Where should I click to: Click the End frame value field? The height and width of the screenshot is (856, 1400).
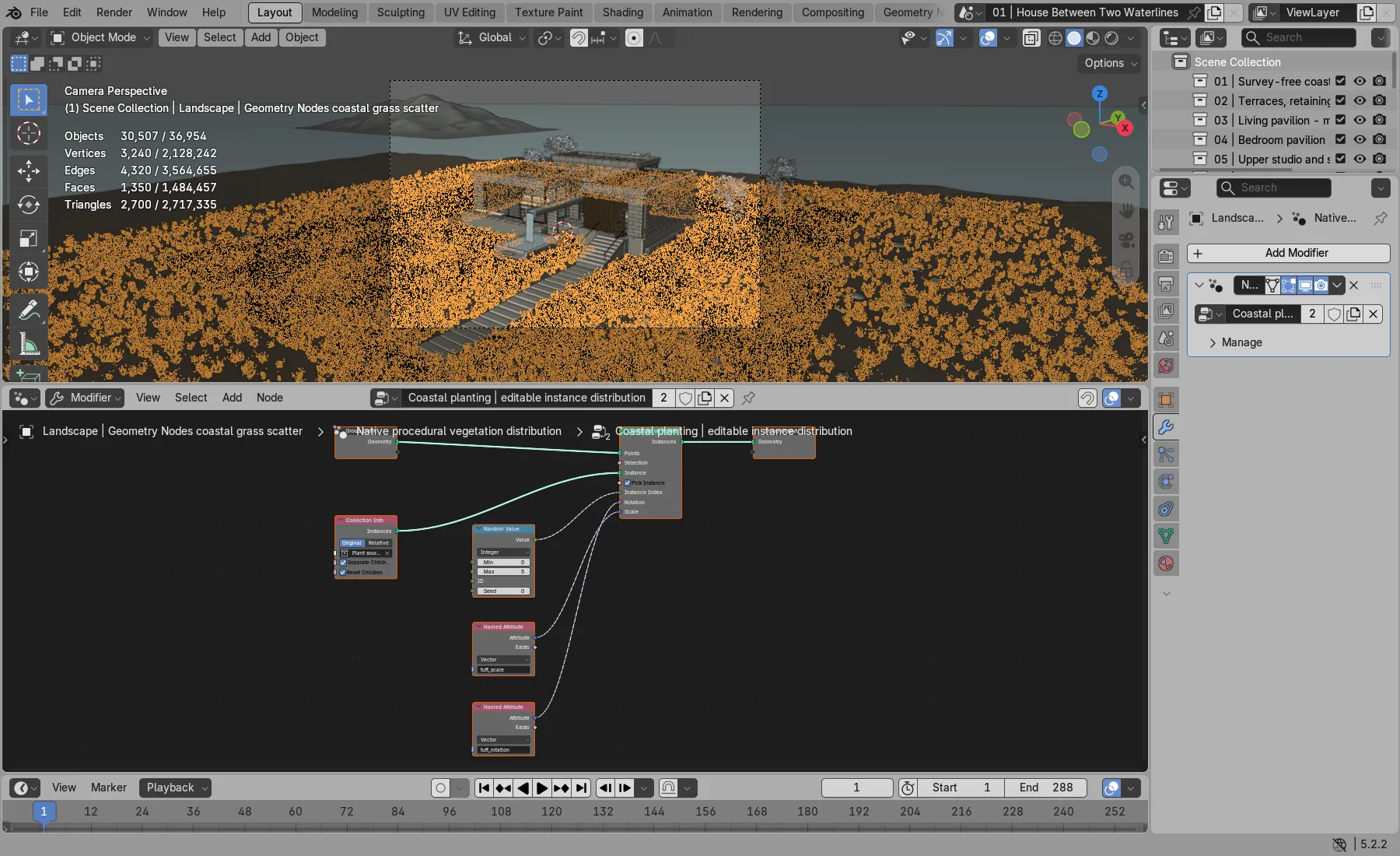point(1046,788)
